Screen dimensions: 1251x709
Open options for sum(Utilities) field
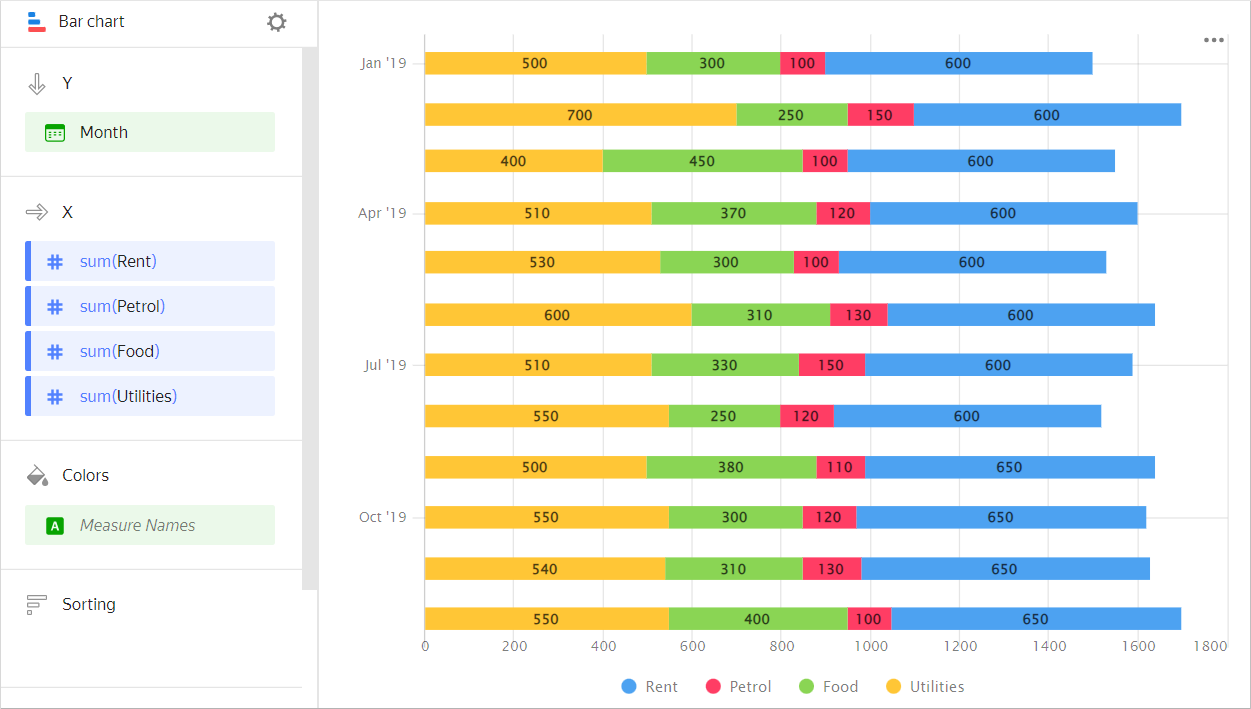pos(150,395)
